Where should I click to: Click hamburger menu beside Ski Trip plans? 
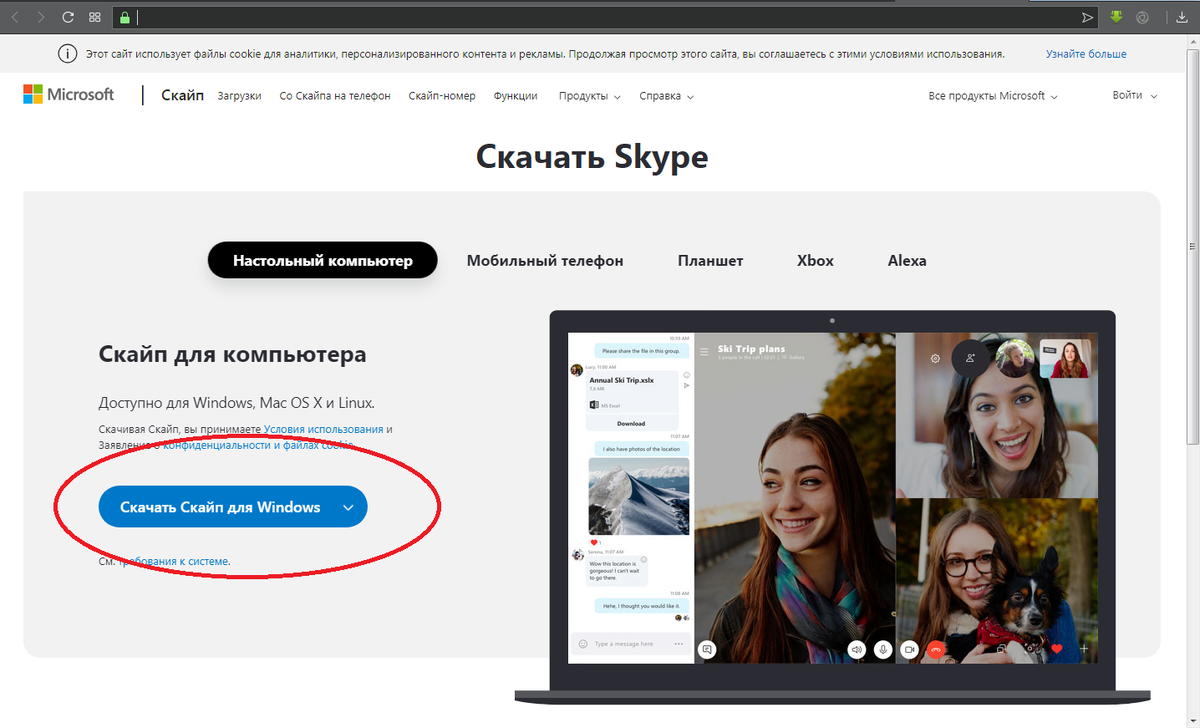tap(704, 351)
